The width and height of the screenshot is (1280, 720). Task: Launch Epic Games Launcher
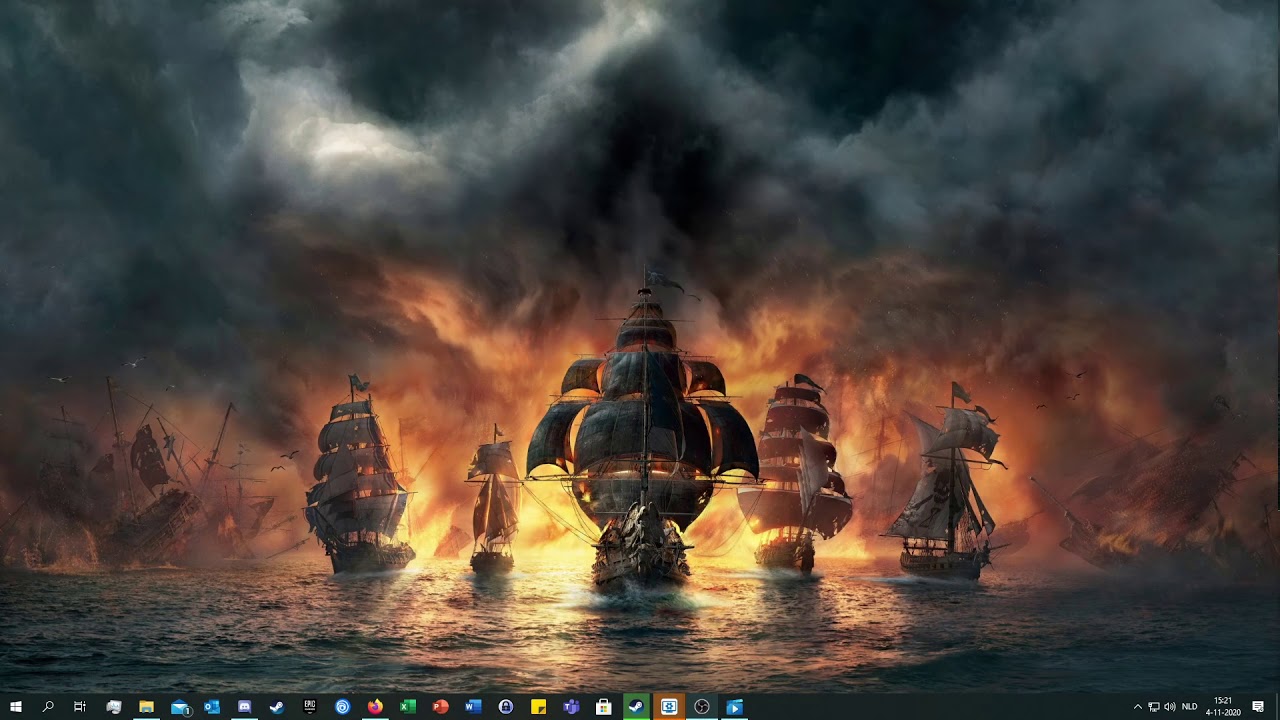(310, 707)
